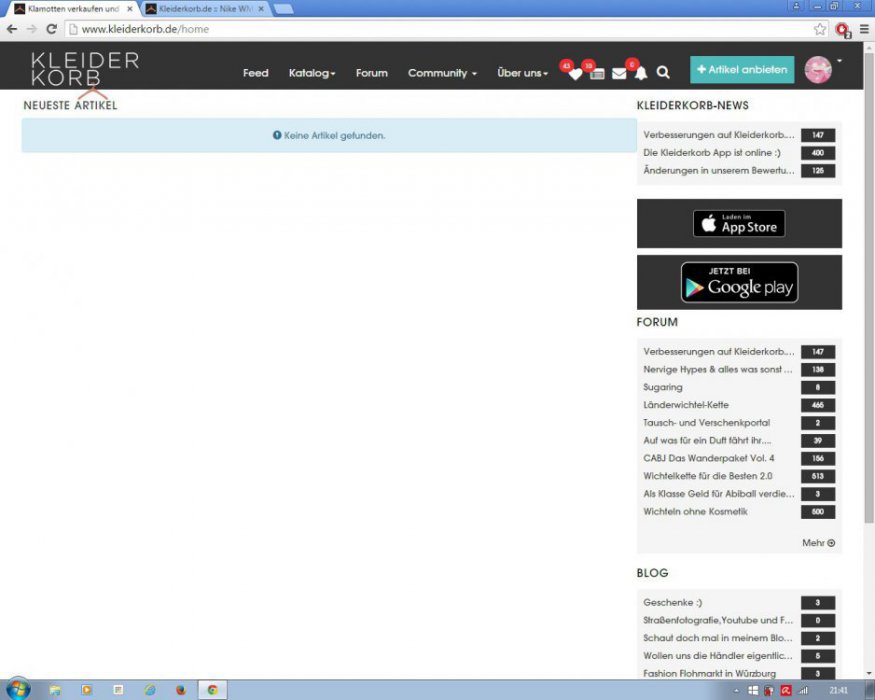Switch to the Nike Kleiderkorb.de browser tab
Screen dimensions: 875x700
point(203,9)
